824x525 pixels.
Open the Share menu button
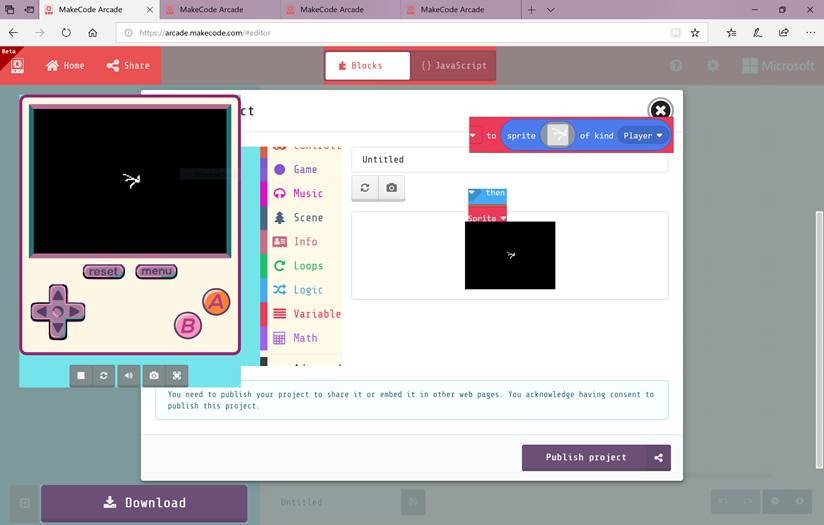(128, 66)
